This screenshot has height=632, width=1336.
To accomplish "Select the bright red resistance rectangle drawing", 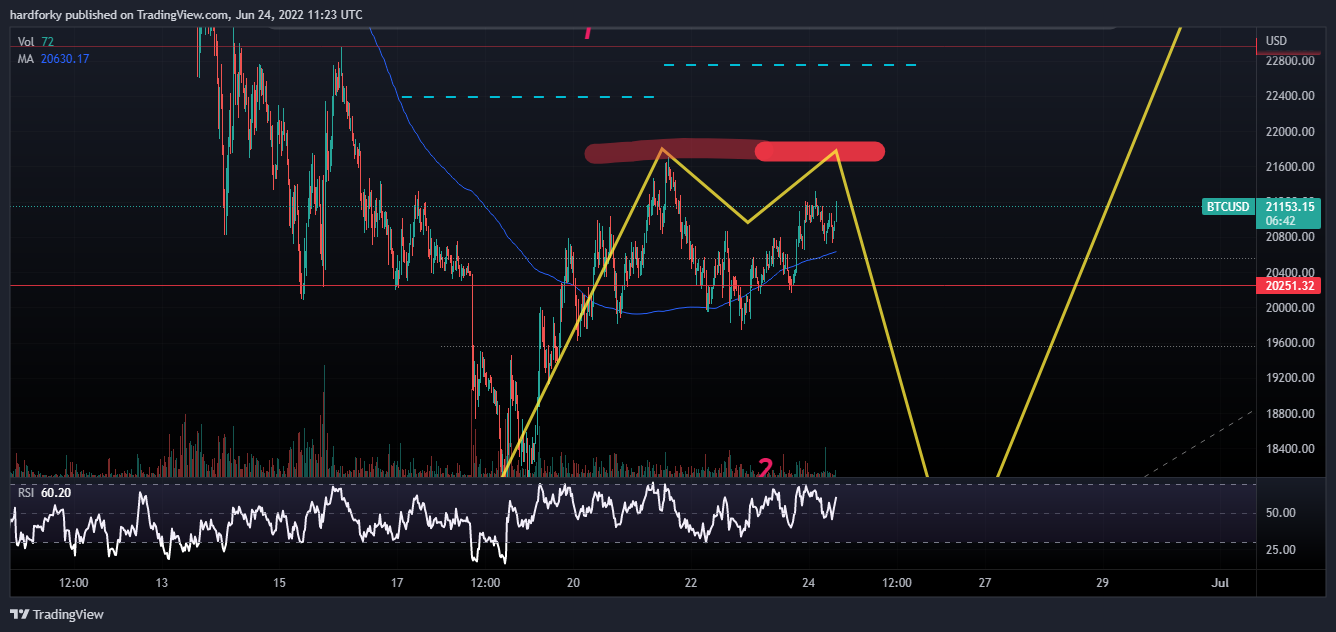I will (x=820, y=151).
